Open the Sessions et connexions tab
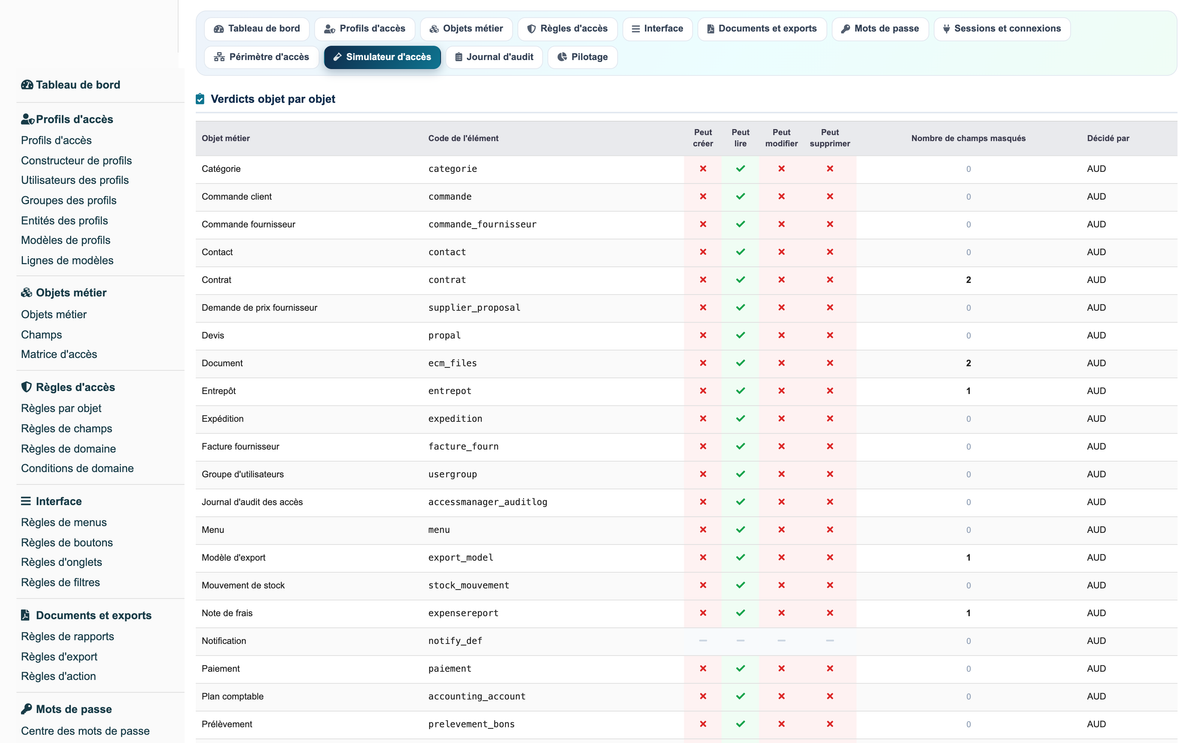This screenshot has height=743, width=1200. pos(1002,29)
